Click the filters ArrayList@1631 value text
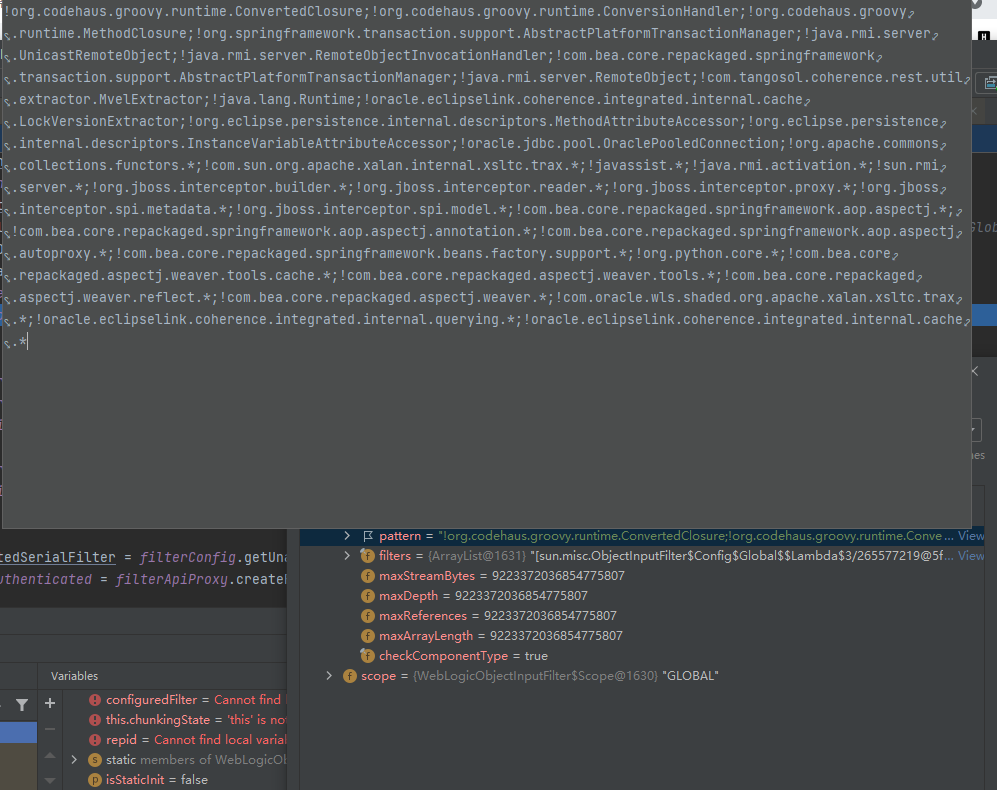 pyautogui.click(x=477, y=555)
